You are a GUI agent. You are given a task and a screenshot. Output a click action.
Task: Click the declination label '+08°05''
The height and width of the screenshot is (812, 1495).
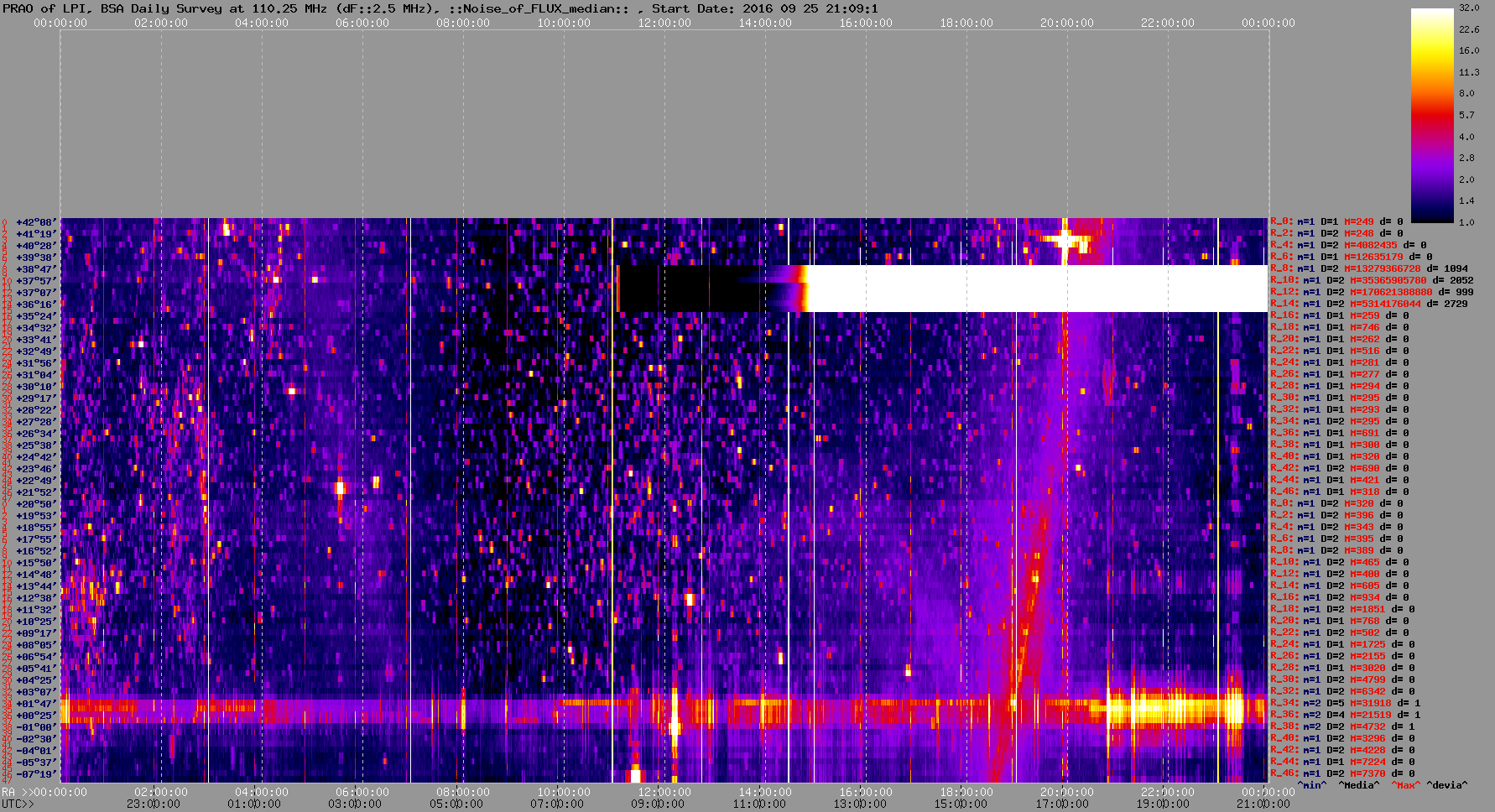35,645
